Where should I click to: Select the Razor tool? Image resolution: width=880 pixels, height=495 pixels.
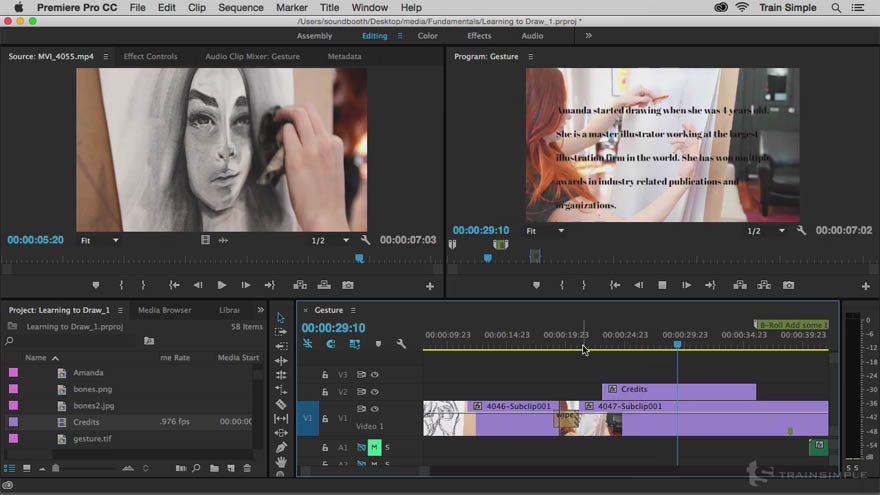click(x=281, y=404)
